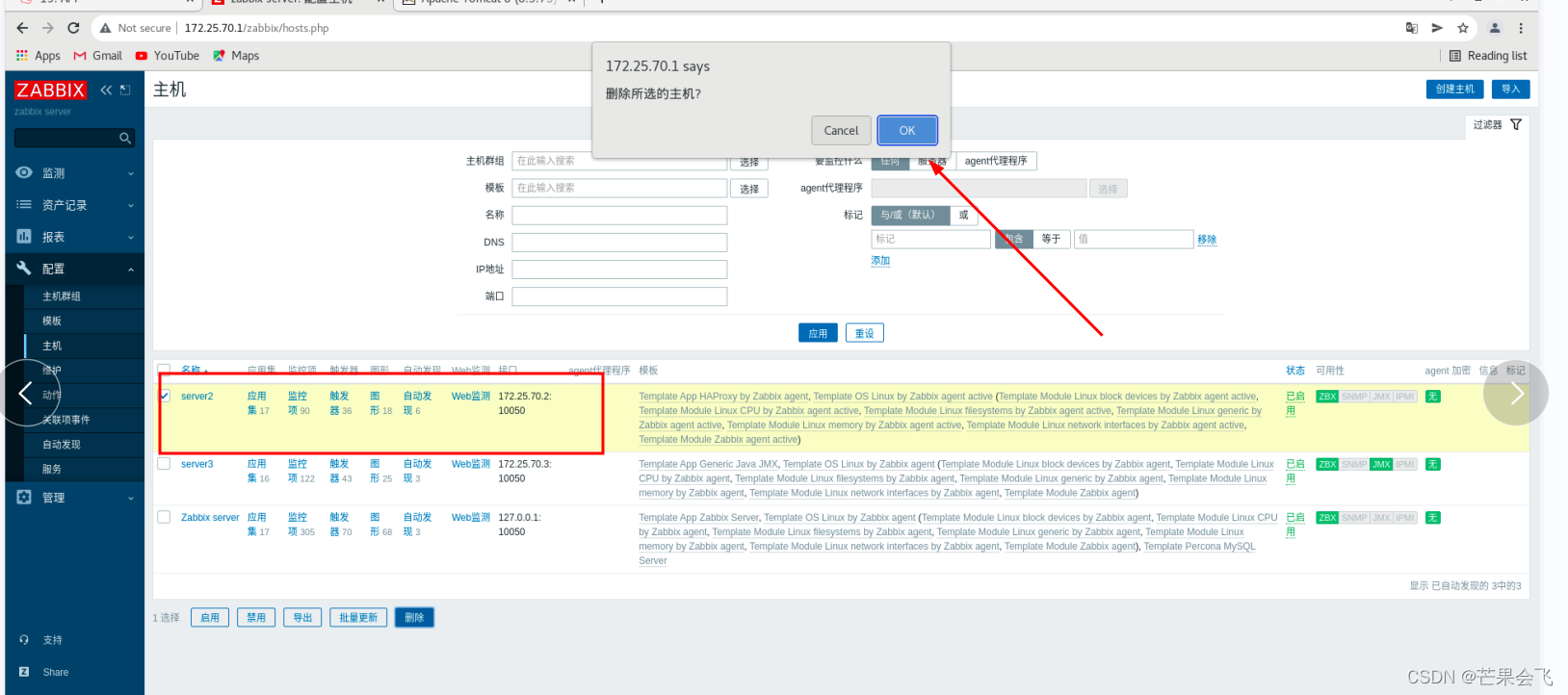Image resolution: width=1568 pixels, height=695 pixels.
Task: Open translate page icon in address bar
Action: pos(1412,28)
